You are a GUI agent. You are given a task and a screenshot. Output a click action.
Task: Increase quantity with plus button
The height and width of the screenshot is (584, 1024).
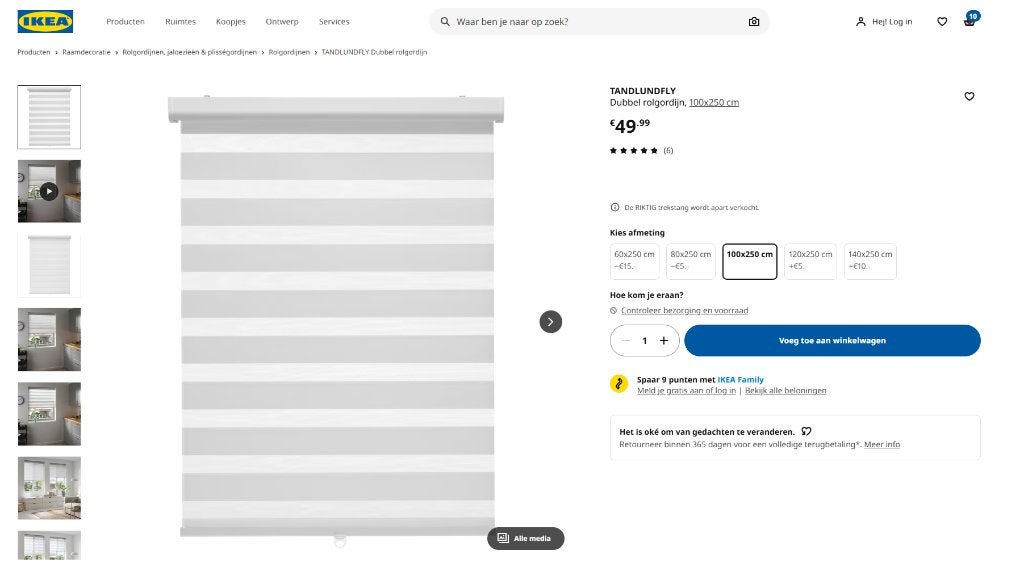tap(664, 340)
